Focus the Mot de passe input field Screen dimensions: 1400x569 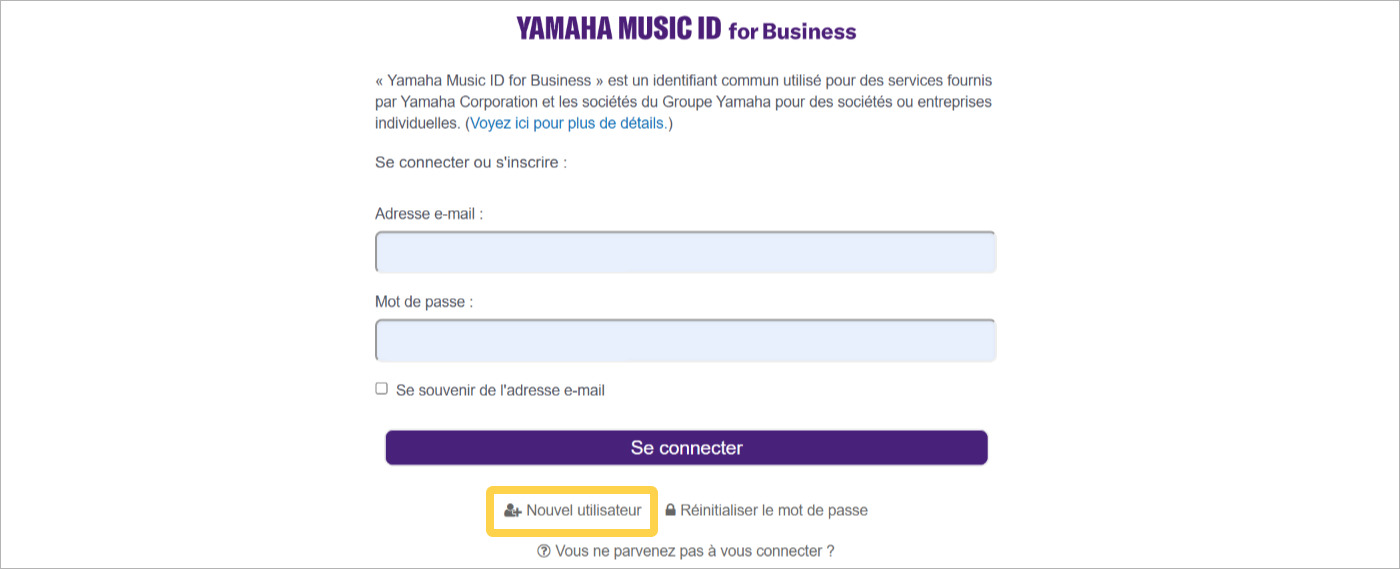(x=685, y=340)
